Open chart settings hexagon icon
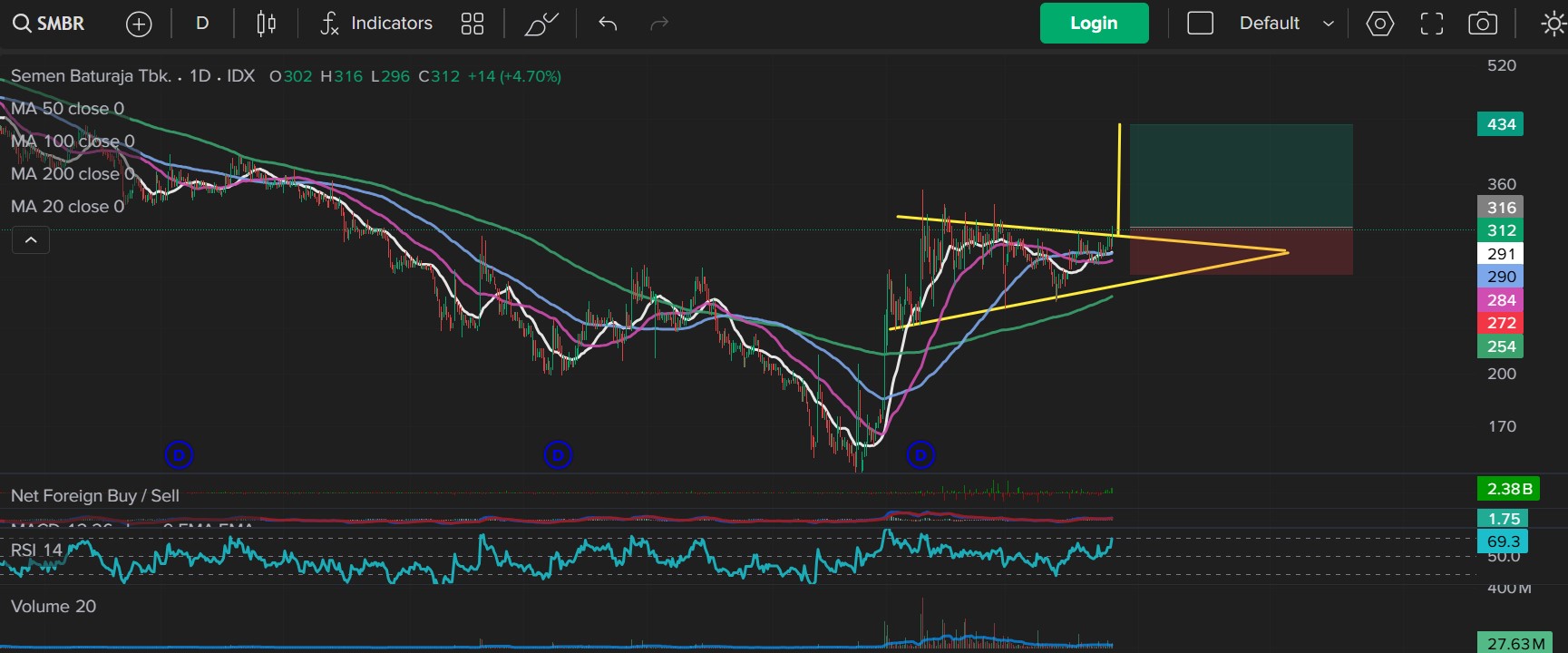Screen dimensions: 1568x653 pyautogui.click(x=1379, y=24)
